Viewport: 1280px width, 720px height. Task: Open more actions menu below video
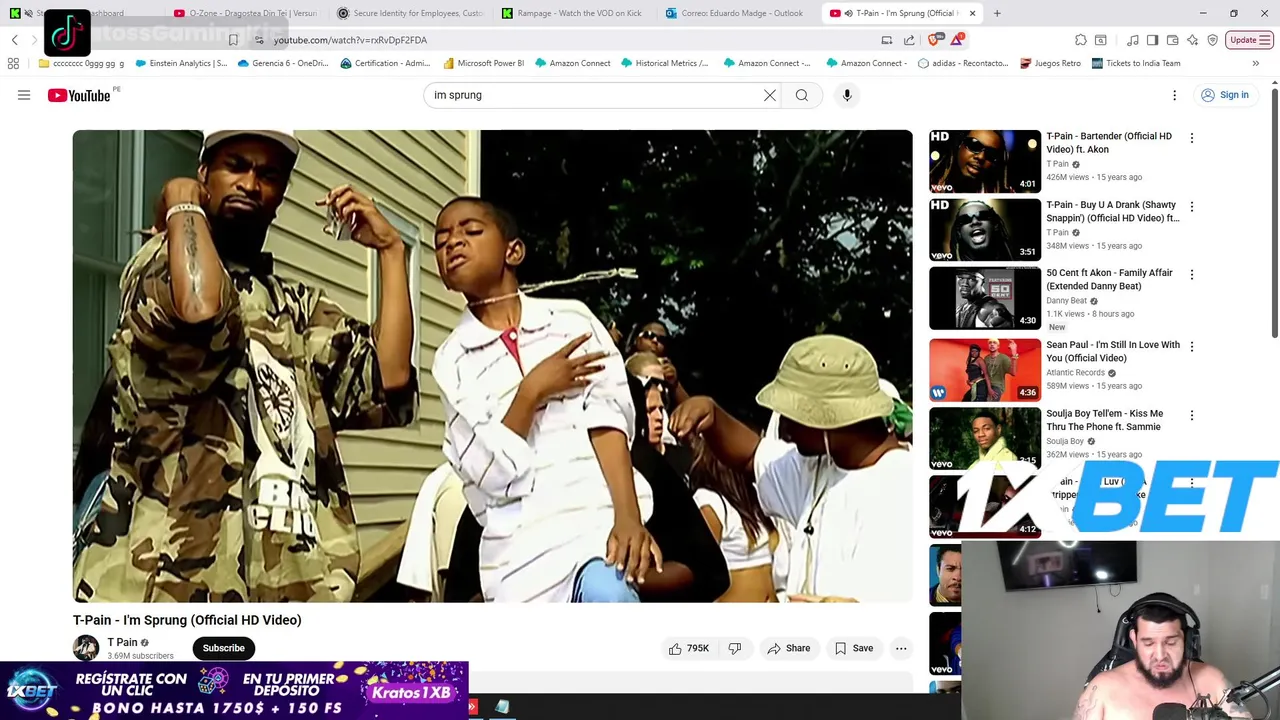point(901,648)
